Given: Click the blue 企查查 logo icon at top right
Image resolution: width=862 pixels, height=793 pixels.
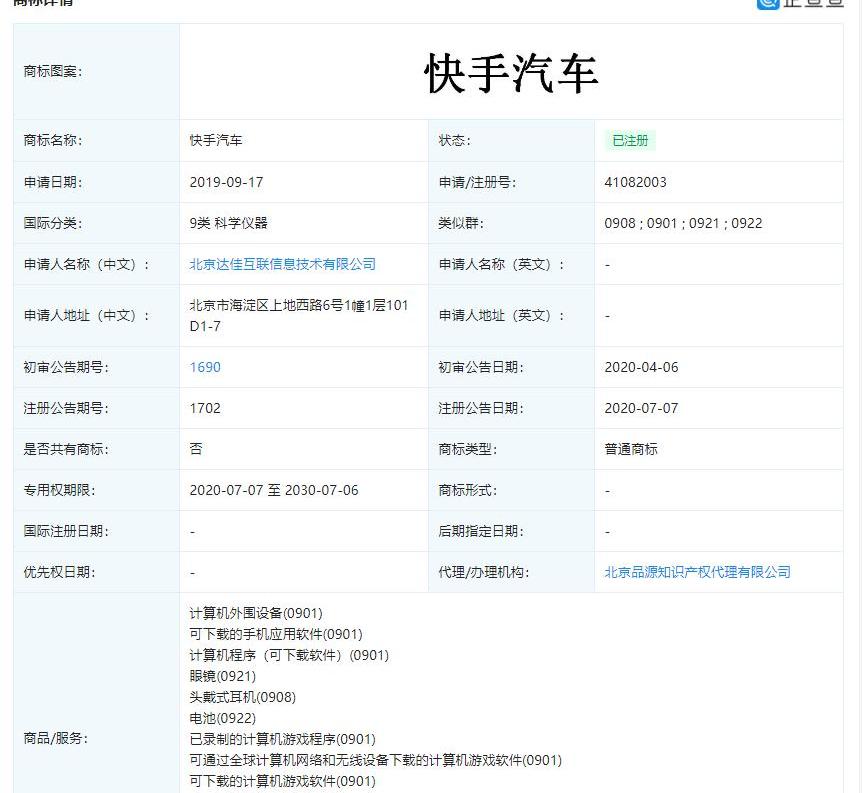Looking at the screenshot, I should coord(767,4).
